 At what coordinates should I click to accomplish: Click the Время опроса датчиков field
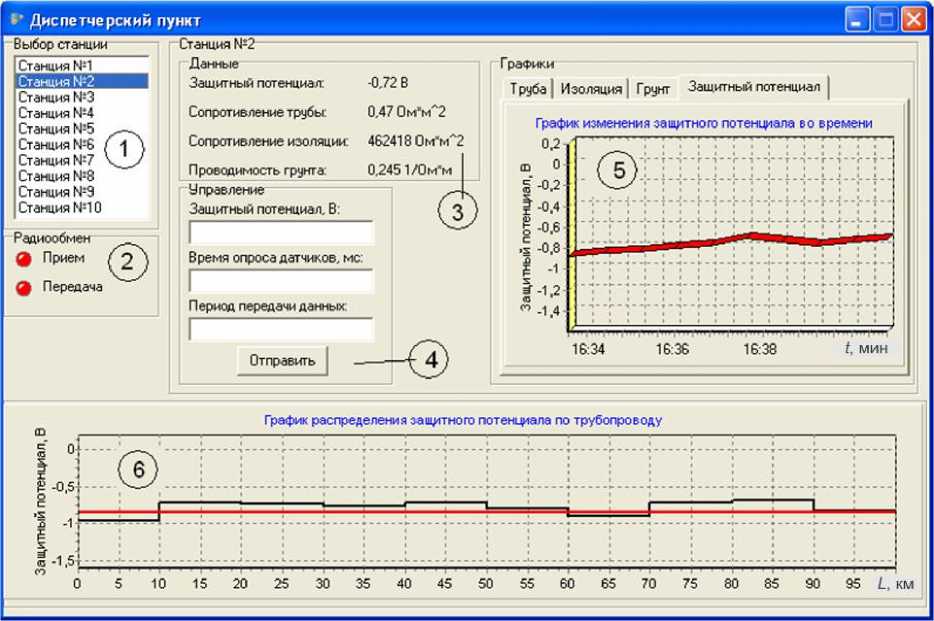pos(280,281)
